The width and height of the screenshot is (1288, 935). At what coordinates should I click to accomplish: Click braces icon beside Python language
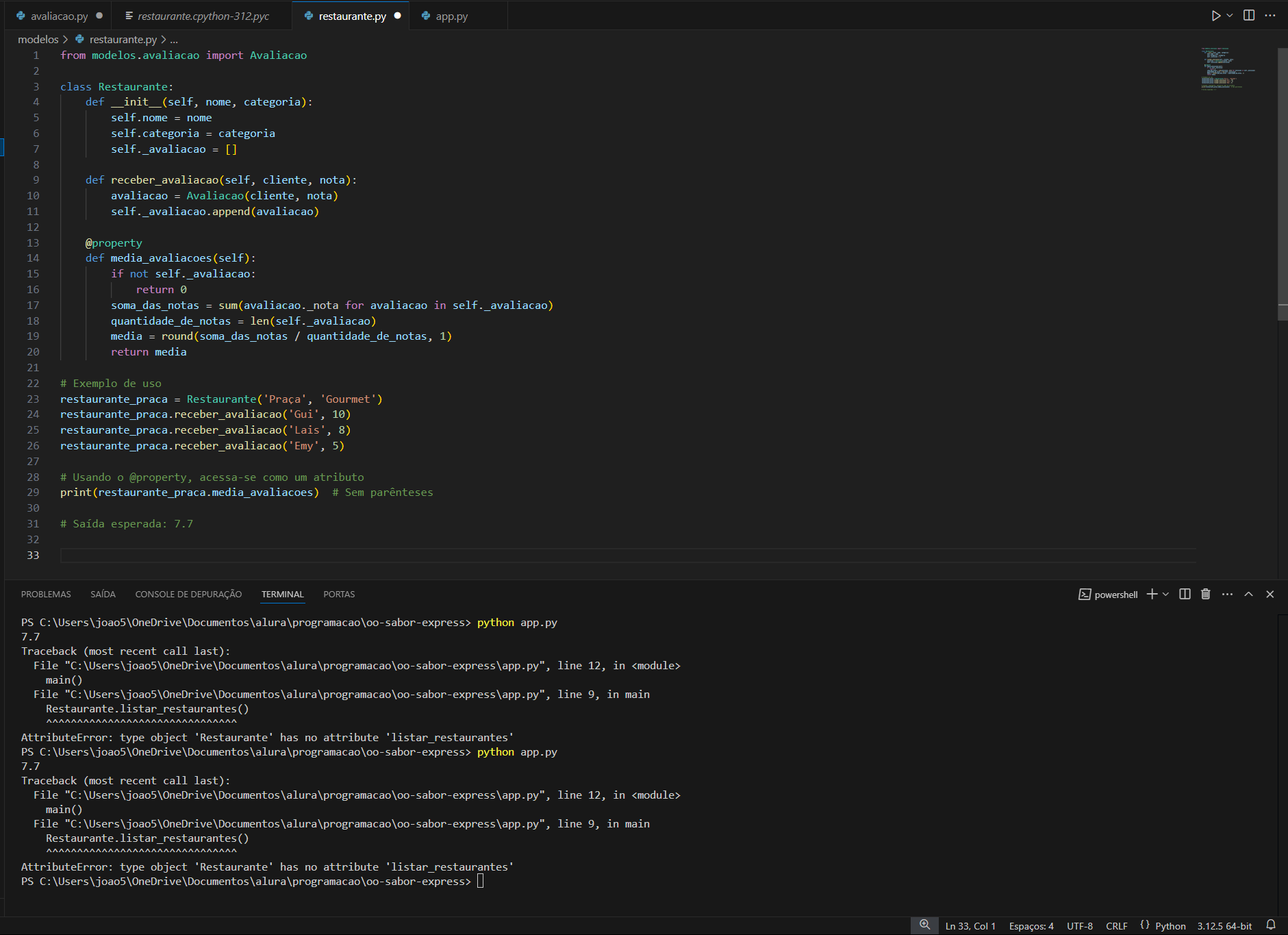(x=1145, y=925)
